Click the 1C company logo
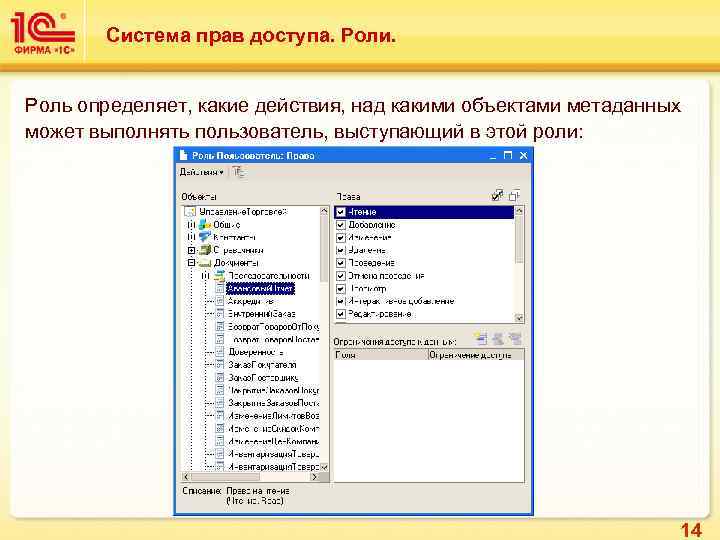Screen dimensions: 720x540 coord(43,34)
